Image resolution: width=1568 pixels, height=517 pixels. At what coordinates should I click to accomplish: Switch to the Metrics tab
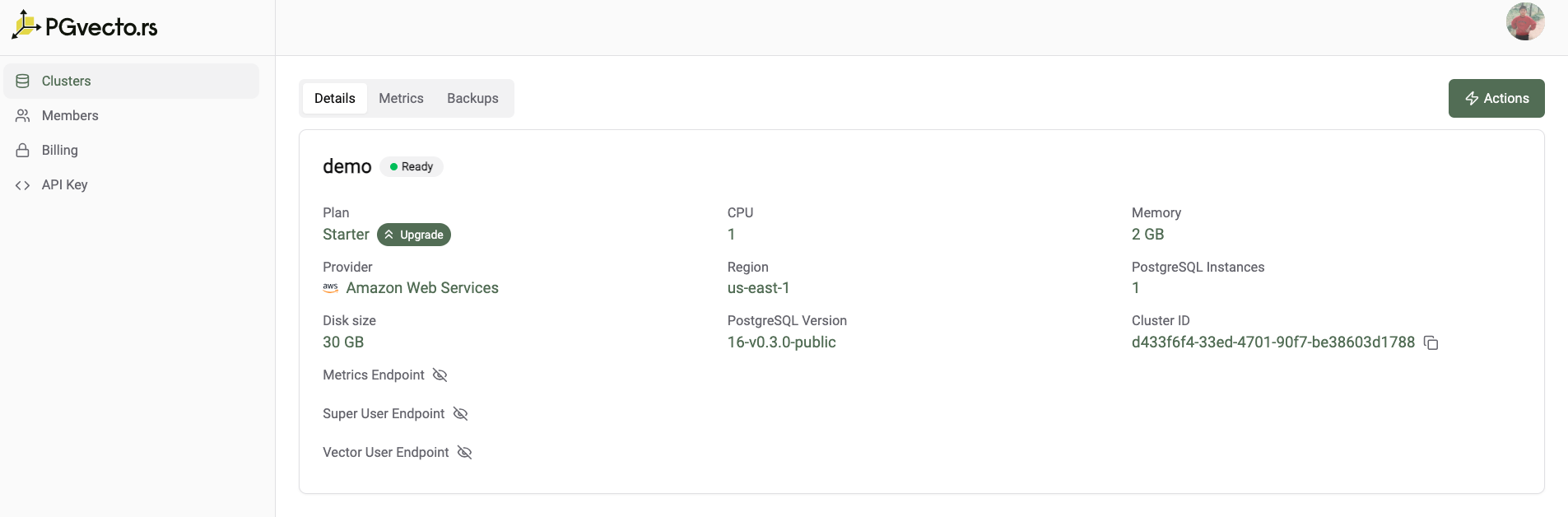401,98
